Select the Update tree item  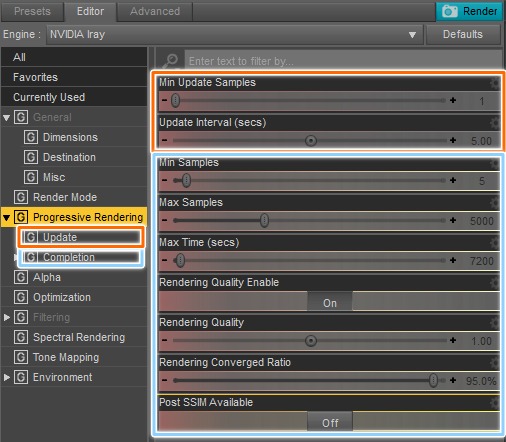pos(81,237)
